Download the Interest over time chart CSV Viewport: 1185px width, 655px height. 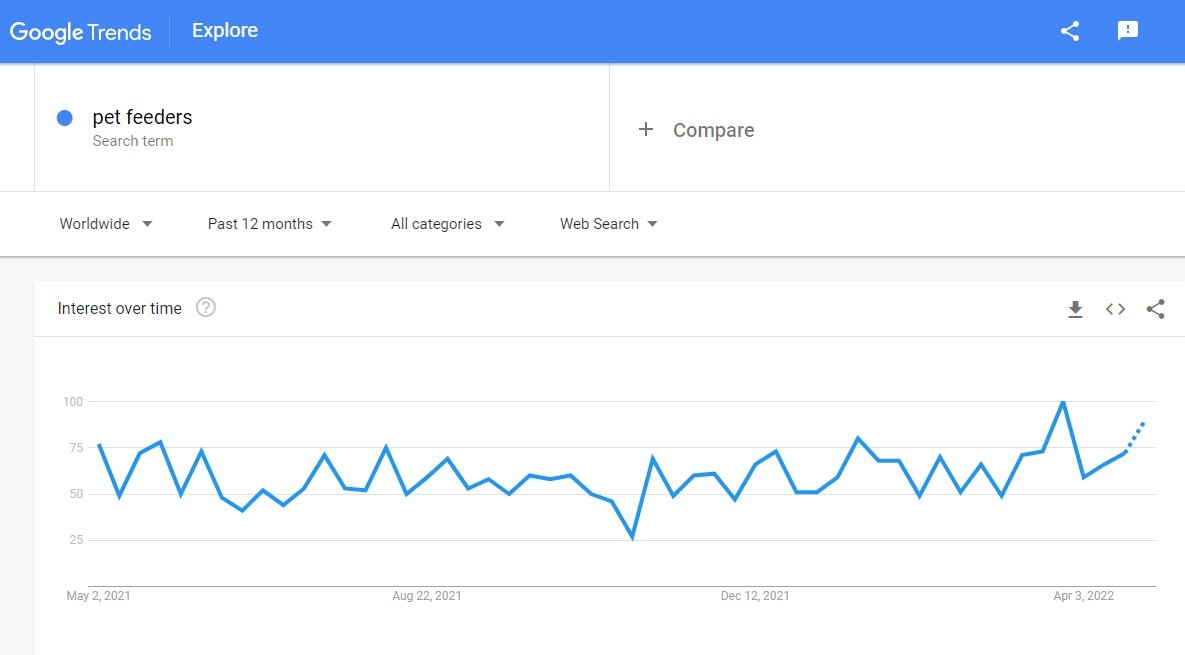coord(1075,309)
